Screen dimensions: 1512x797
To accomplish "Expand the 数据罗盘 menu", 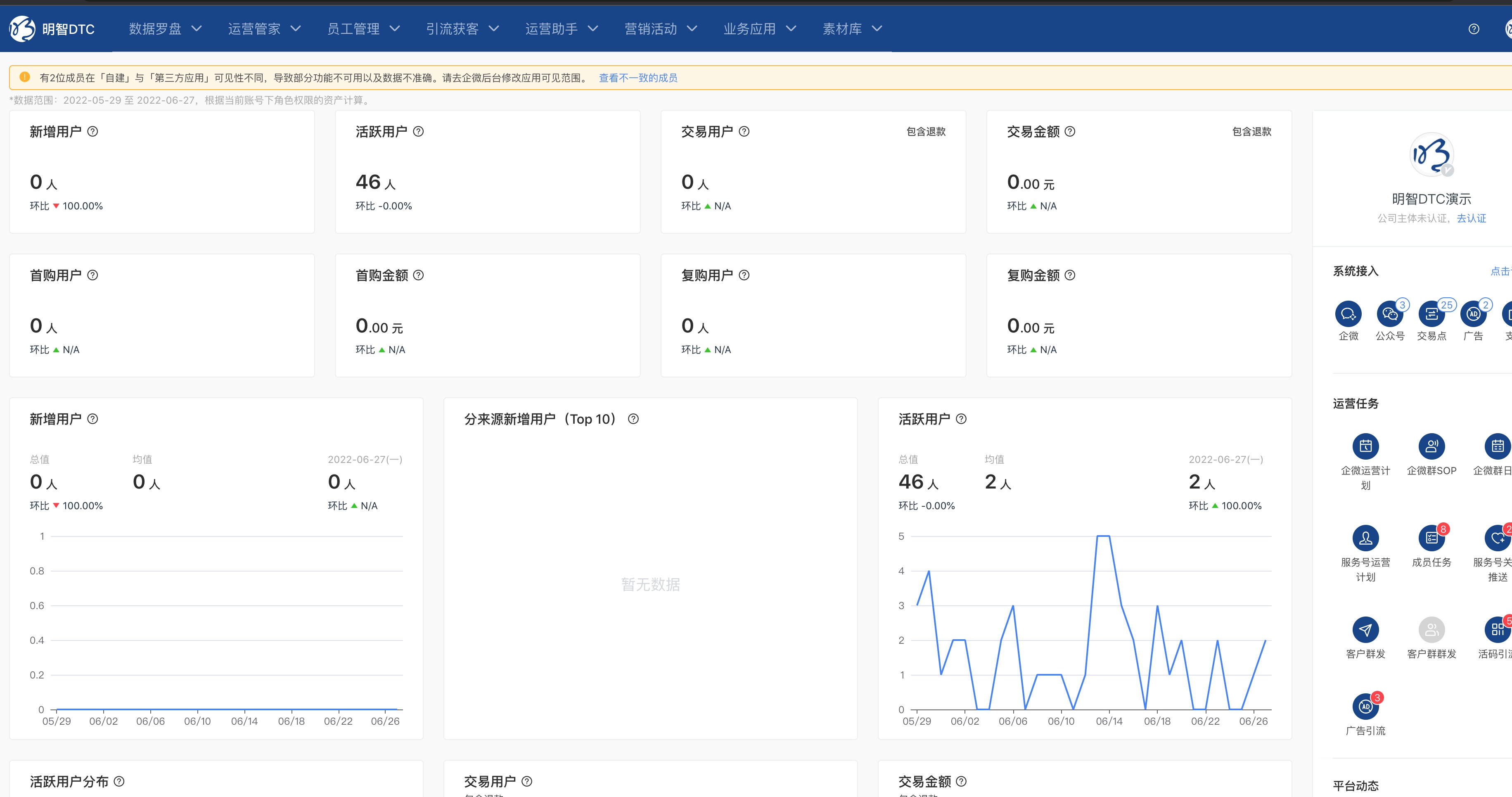I will [166, 29].
